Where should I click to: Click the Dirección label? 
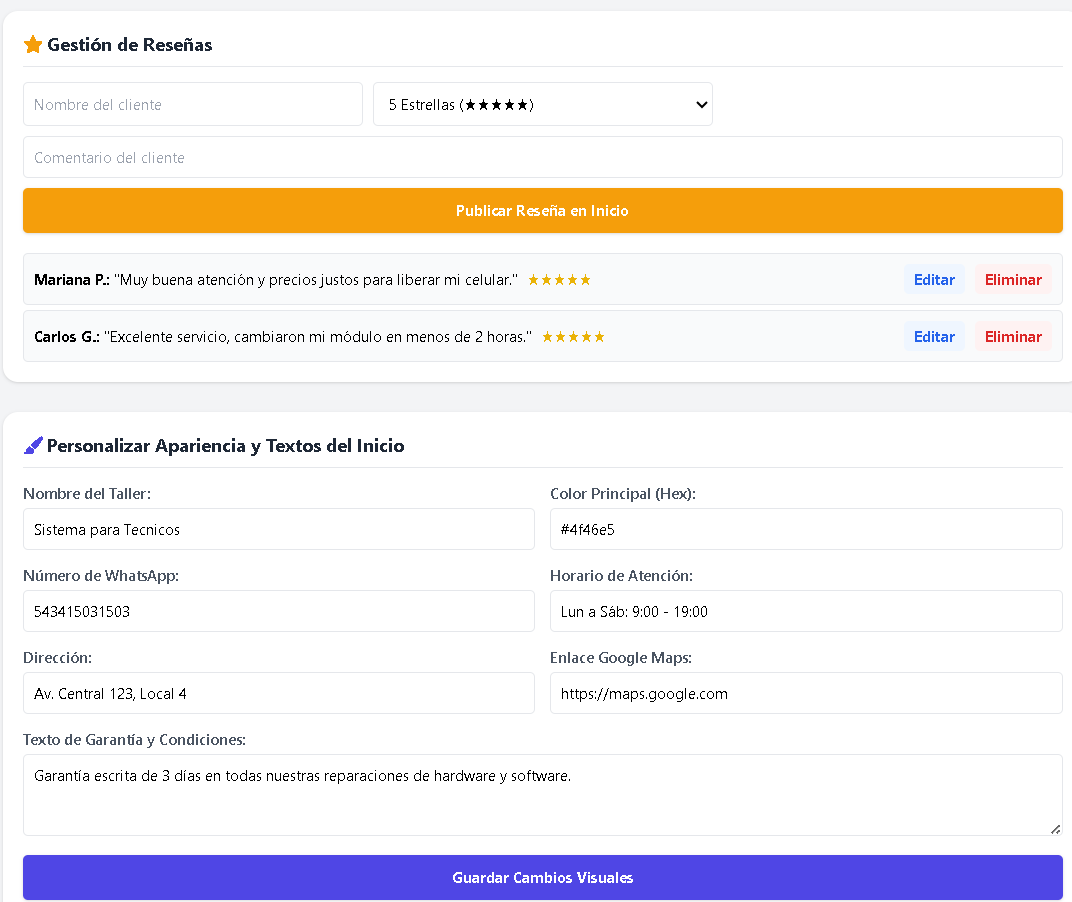point(57,658)
